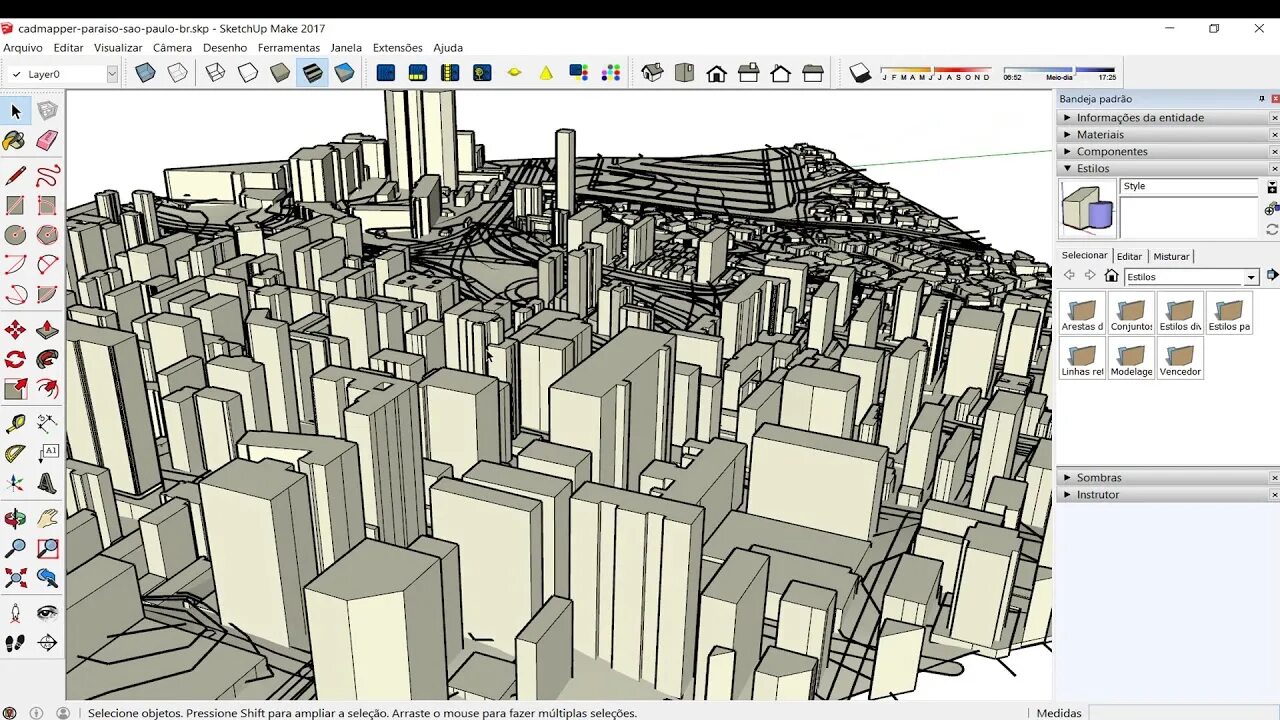Toggle Shaded with Textures style
Screen dimensions: 1280x720
(x=312, y=73)
